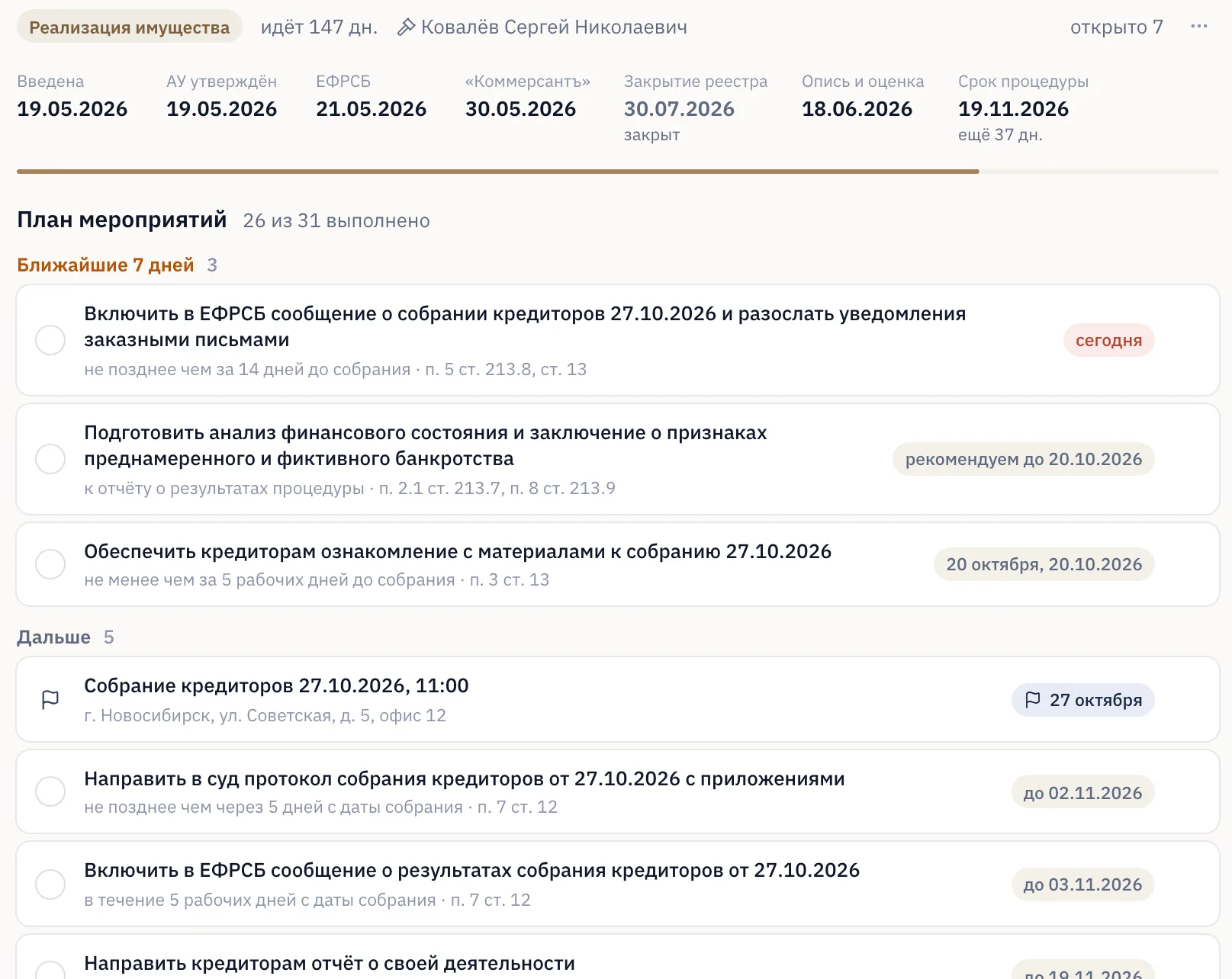This screenshot has width=1232, height=979.
Task: Collapse the Дальше section header
Action: tap(53, 637)
